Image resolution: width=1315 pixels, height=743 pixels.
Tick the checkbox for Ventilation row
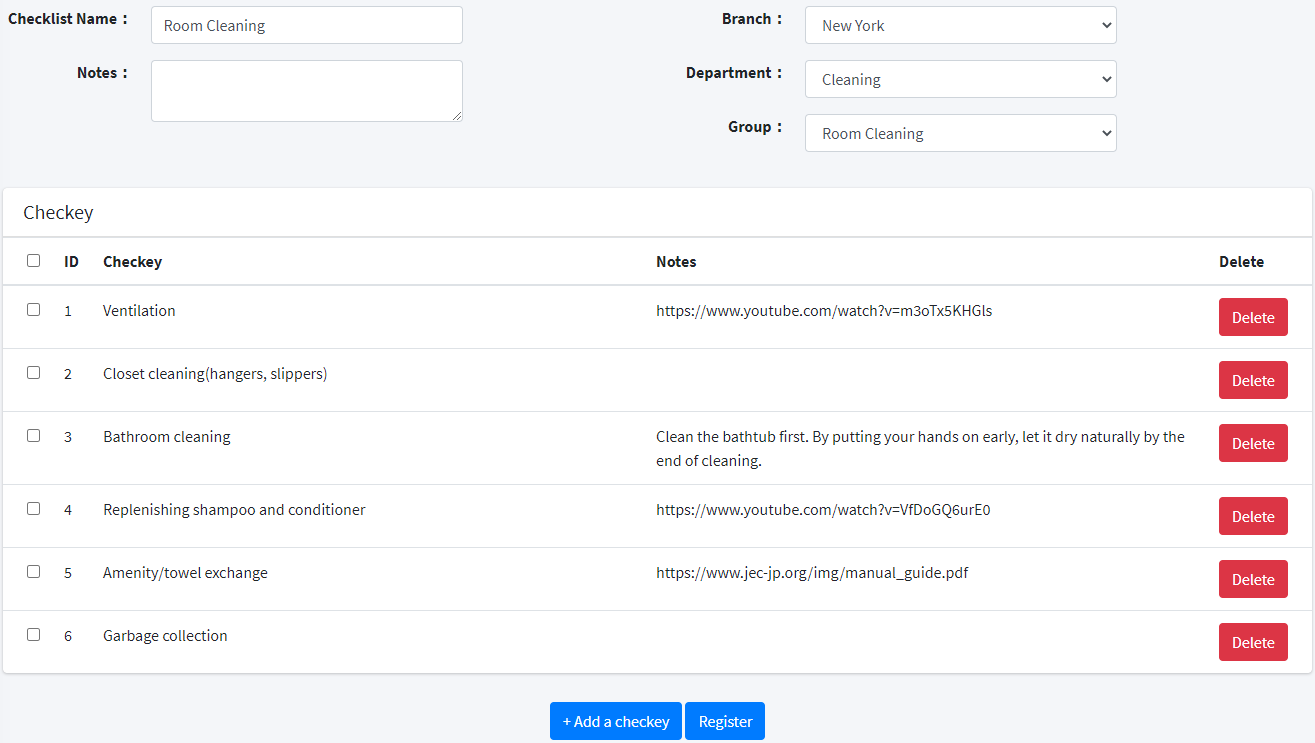point(34,310)
